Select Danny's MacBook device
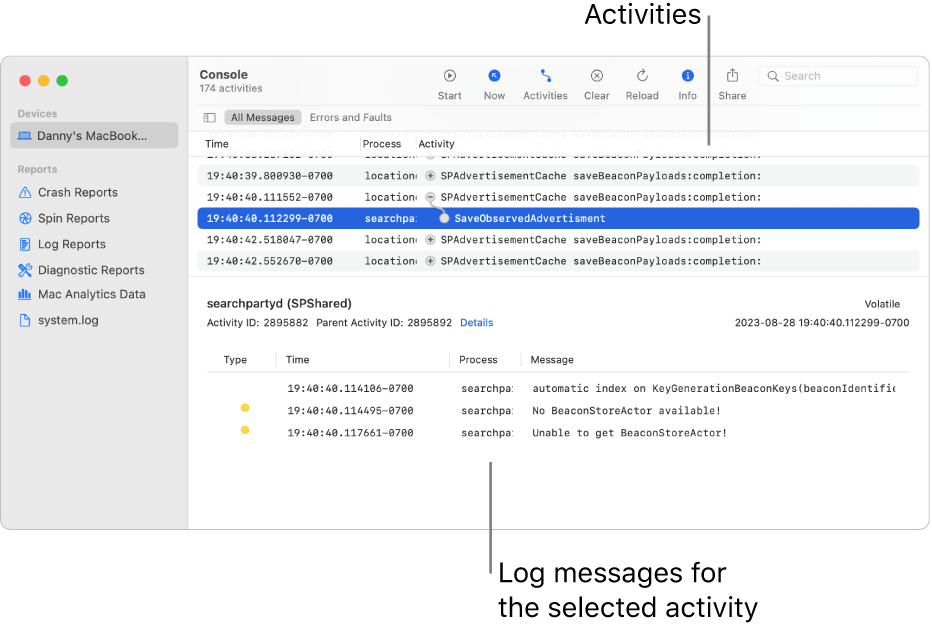This screenshot has width=932, height=630. click(94, 136)
